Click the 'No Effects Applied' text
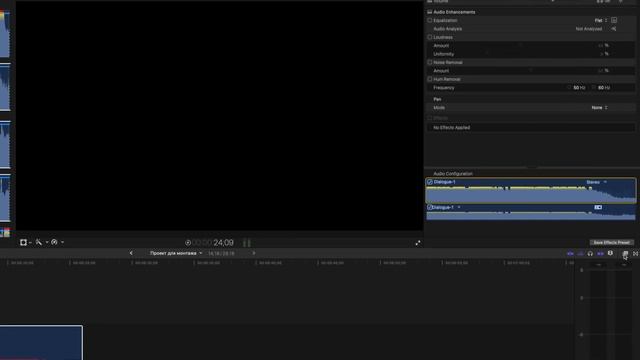This screenshot has height=360, width=640. point(451,127)
